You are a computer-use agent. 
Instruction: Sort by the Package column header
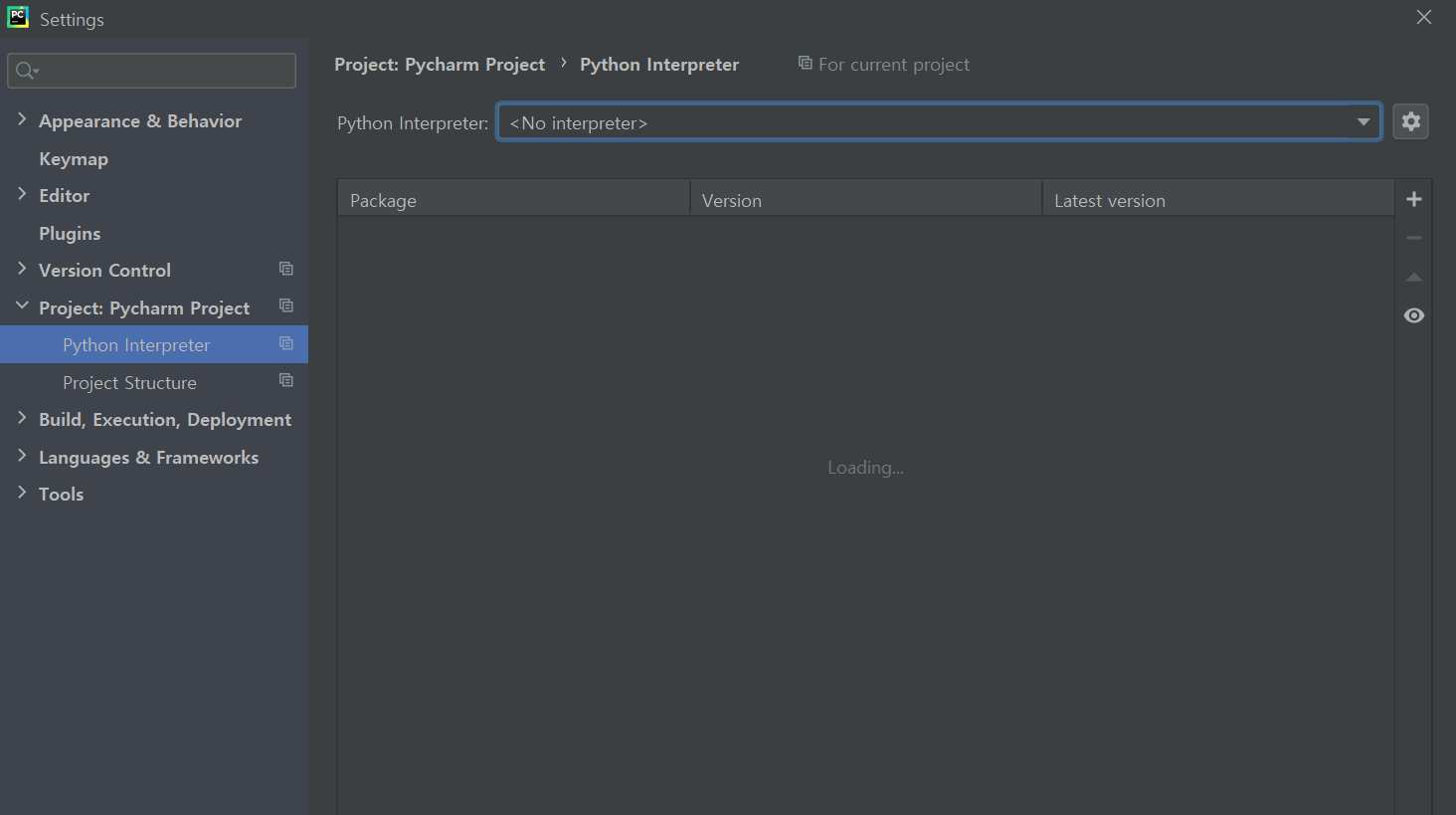(513, 199)
